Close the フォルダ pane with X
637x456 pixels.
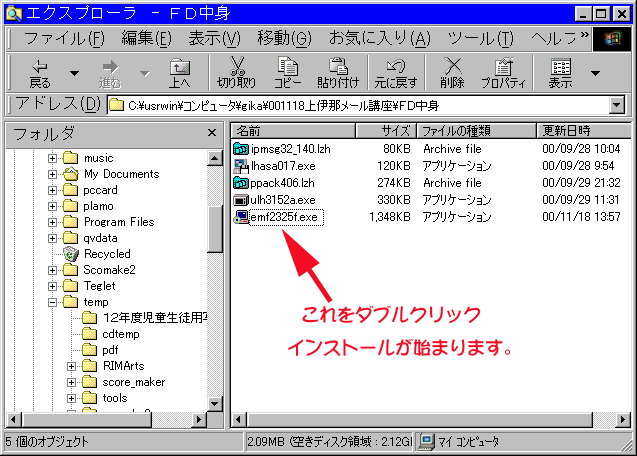tap(212, 133)
